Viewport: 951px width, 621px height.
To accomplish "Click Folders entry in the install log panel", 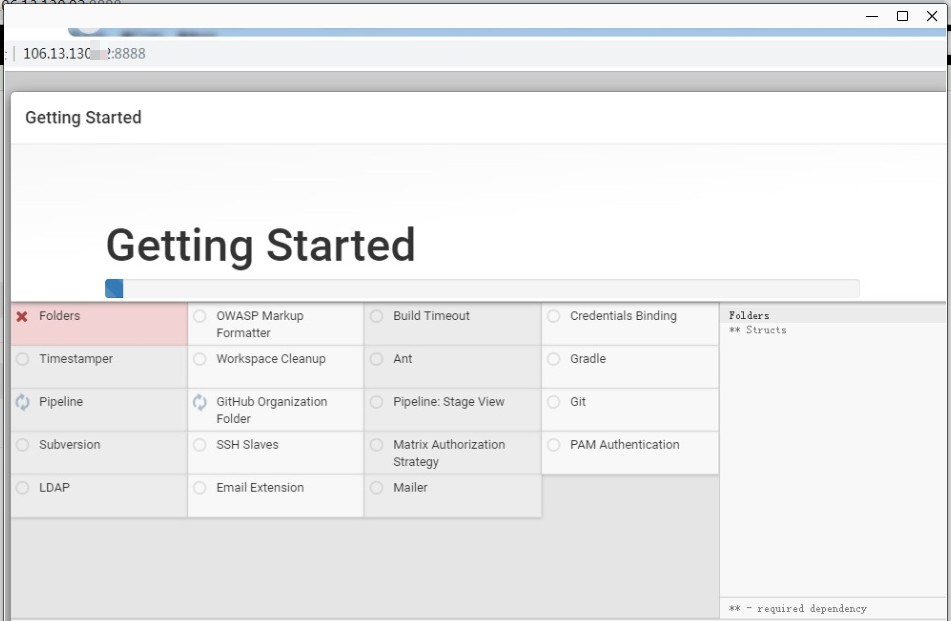I will 749,315.
